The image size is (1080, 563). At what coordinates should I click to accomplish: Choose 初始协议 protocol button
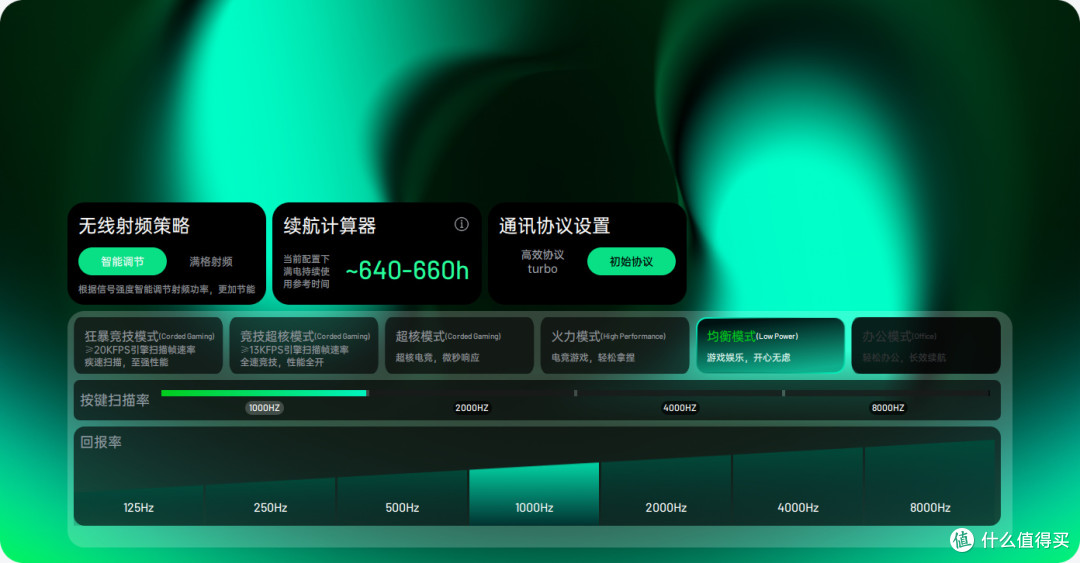[631, 261]
